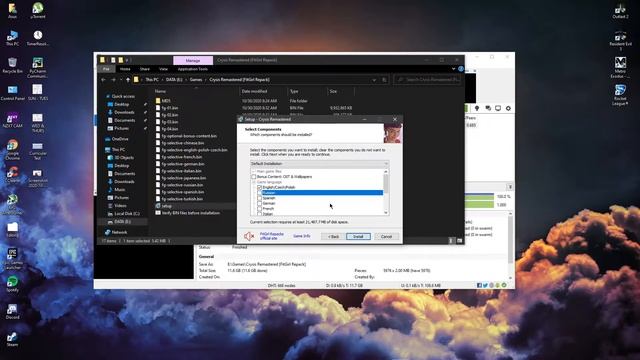
Task: Open the Metro Exodus desktop shortcut
Action: click(620, 67)
